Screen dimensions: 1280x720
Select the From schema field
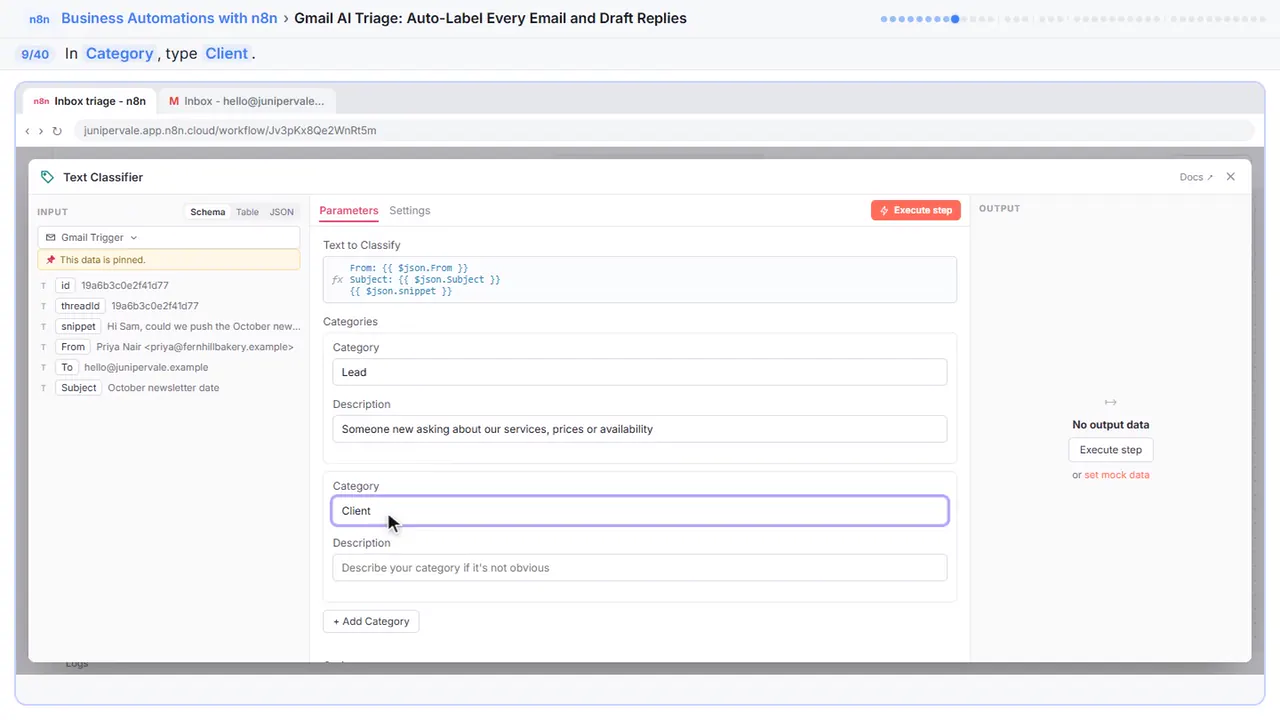[73, 347]
